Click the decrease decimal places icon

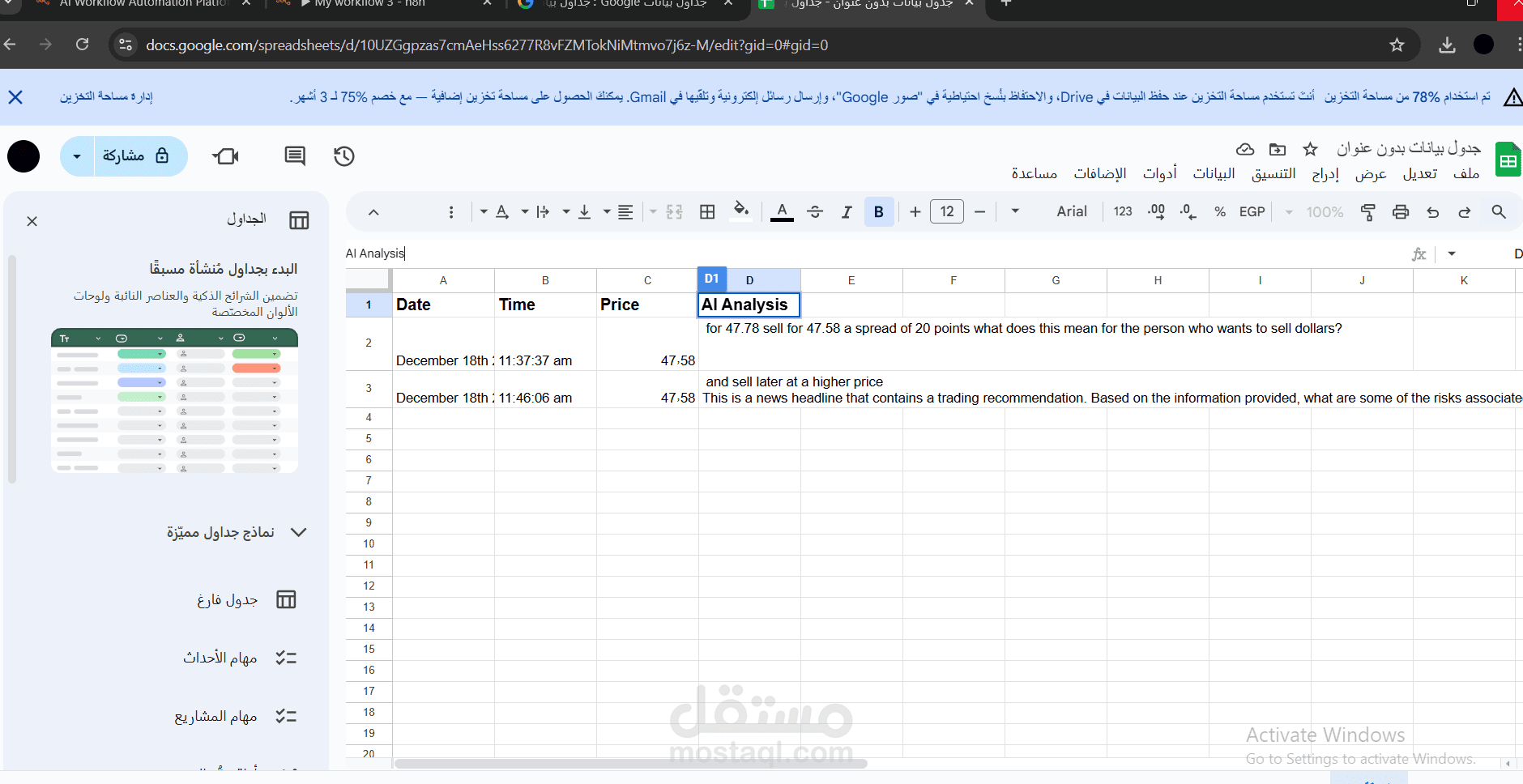[1188, 212]
